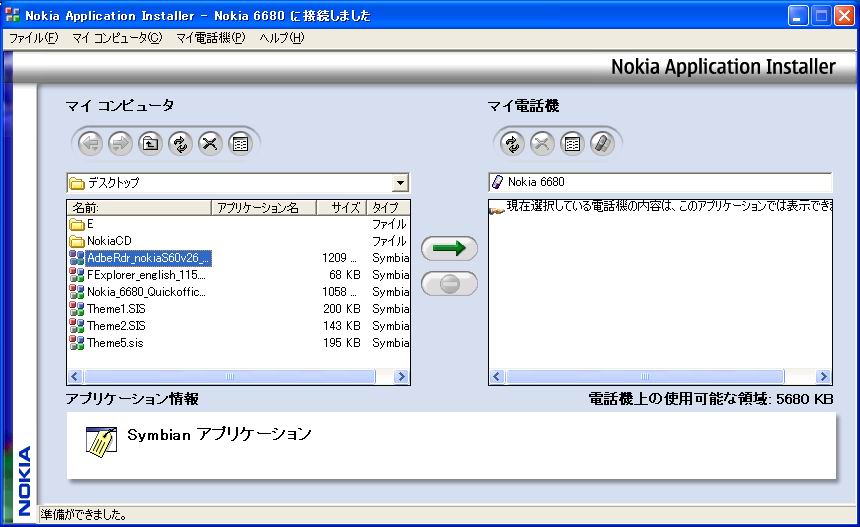Open properties icon in phone toolbar

572,144
